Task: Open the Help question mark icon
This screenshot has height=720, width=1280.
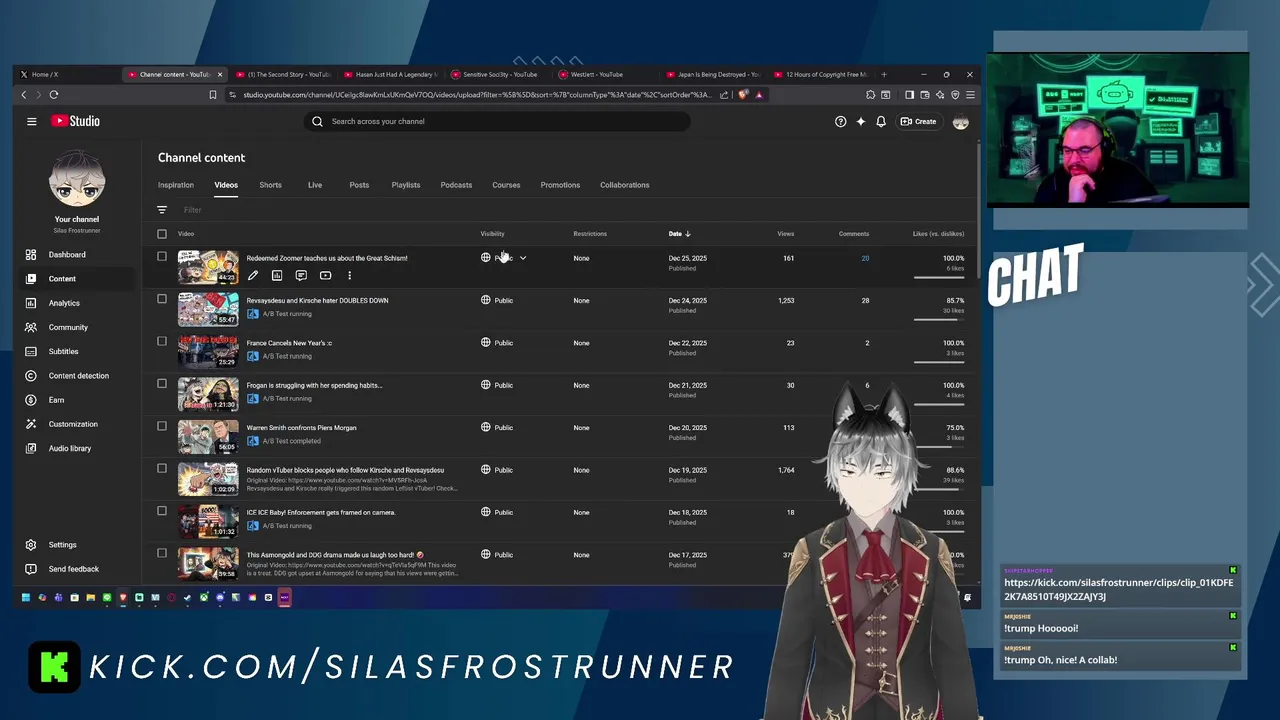Action: (x=840, y=121)
